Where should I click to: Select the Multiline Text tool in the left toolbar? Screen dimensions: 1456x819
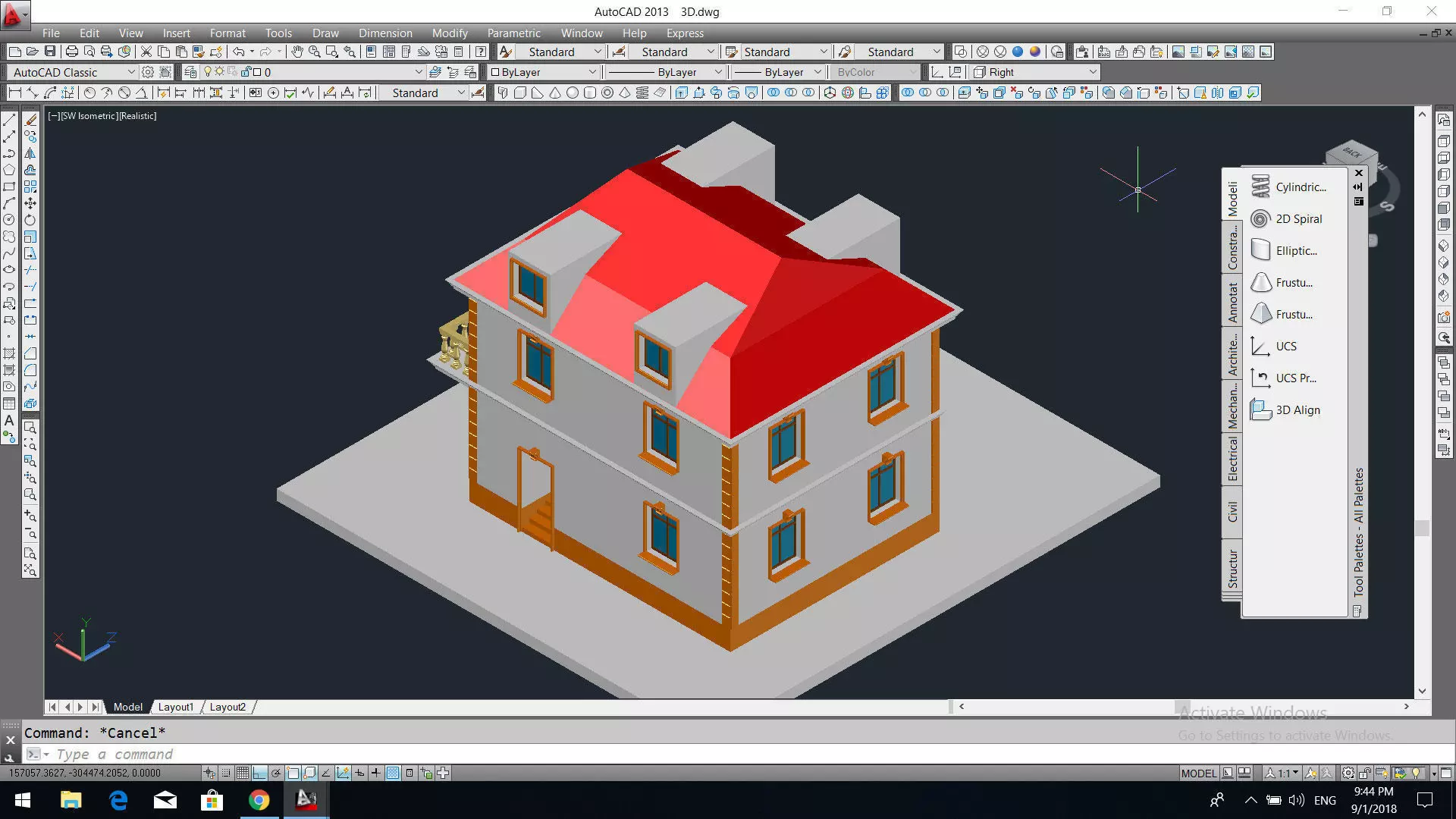[x=9, y=420]
